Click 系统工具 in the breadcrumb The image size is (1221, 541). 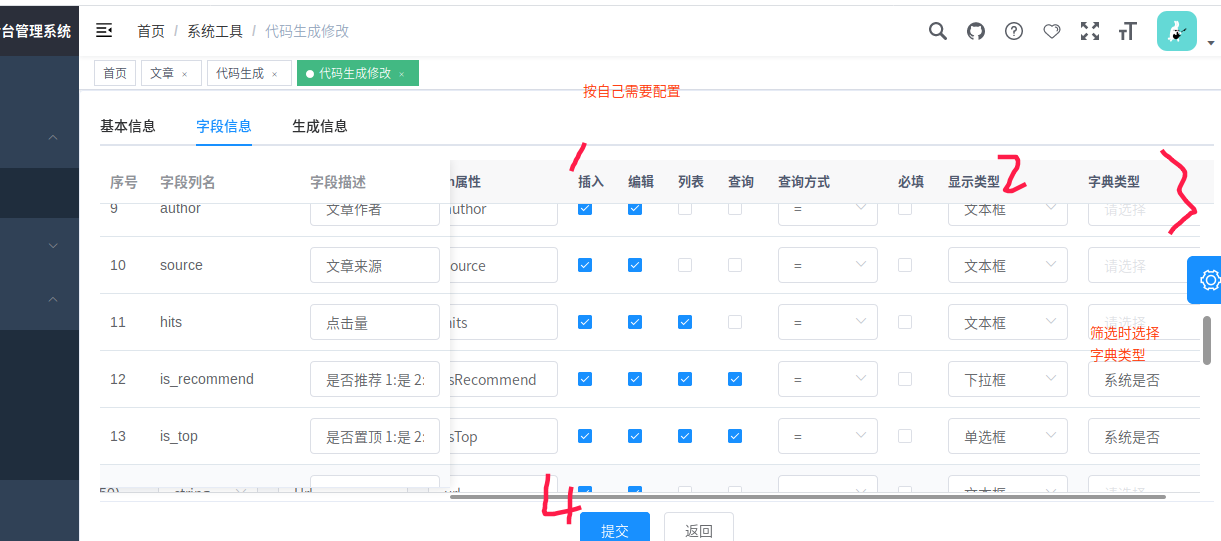click(215, 31)
